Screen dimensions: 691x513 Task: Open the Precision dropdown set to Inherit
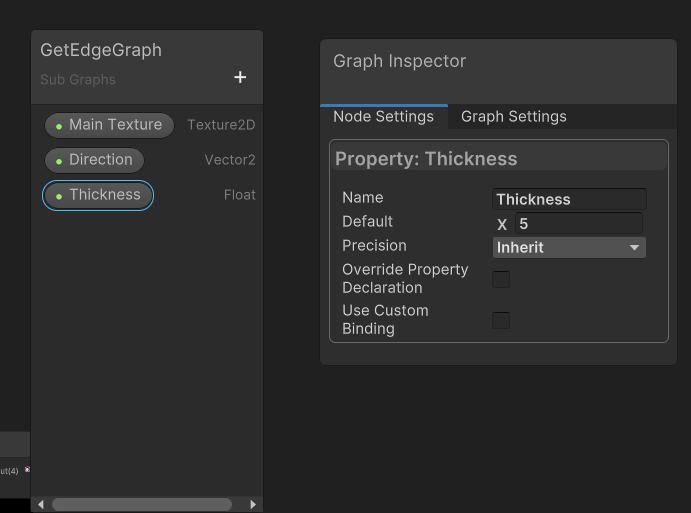(x=569, y=247)
